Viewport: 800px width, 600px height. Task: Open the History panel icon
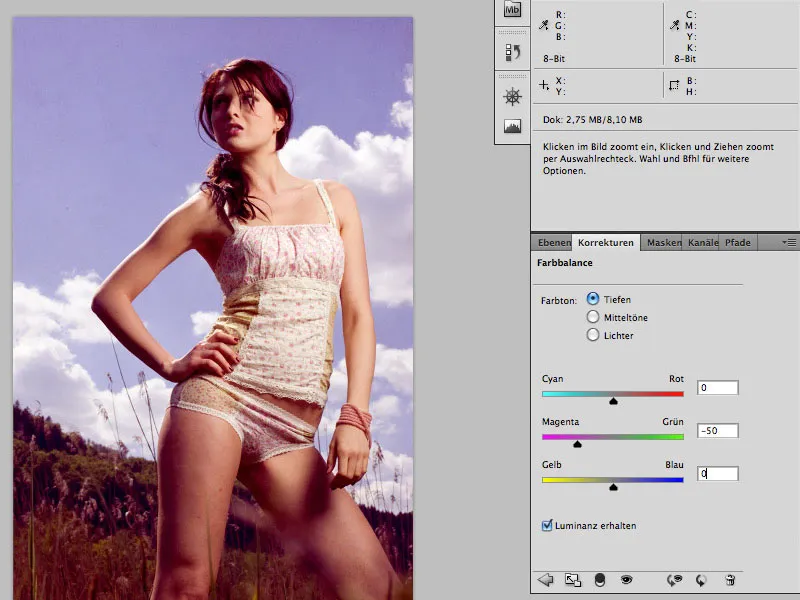tap(512, 52)
